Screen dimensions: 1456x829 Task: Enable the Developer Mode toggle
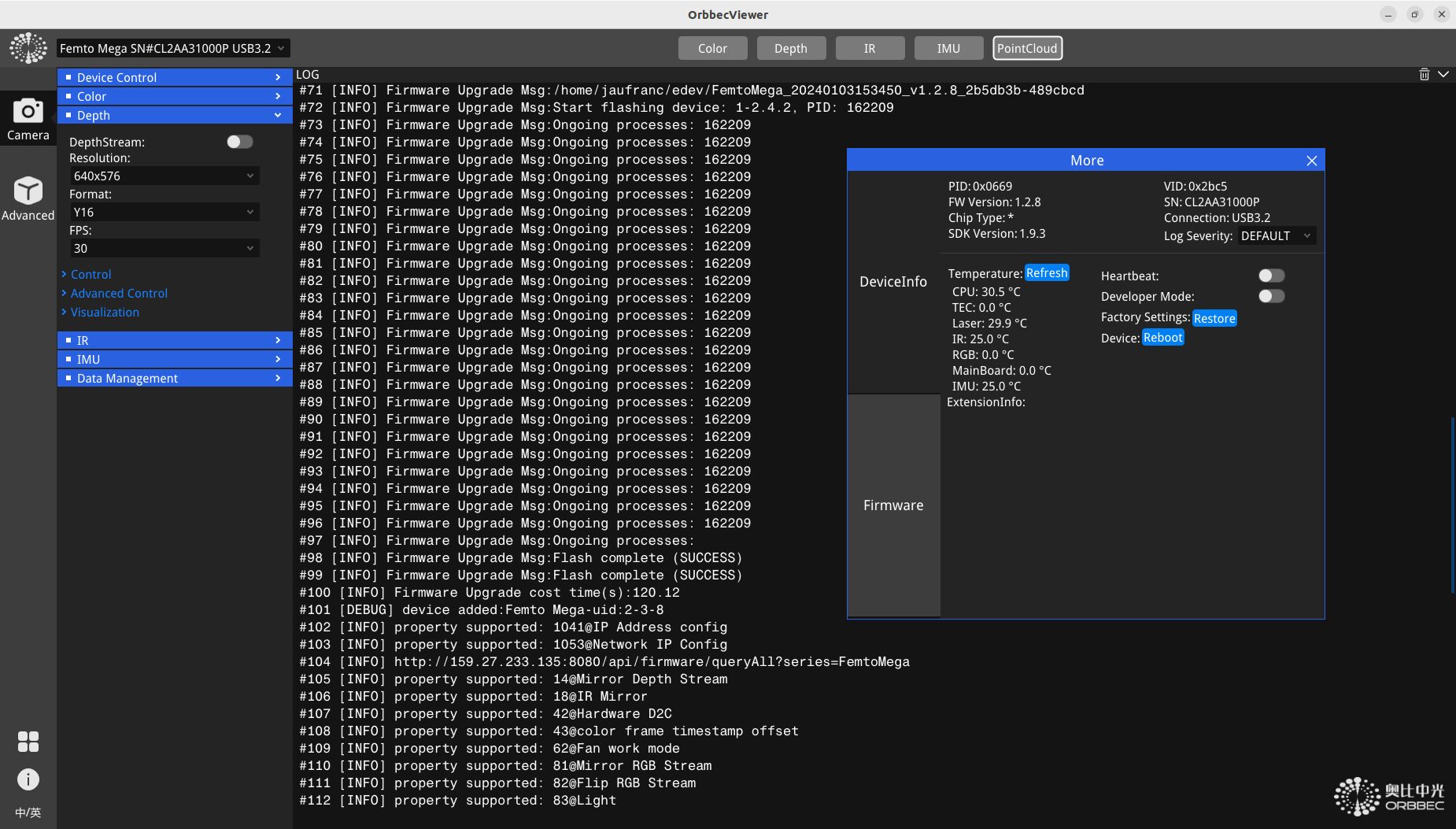[1271, 296]
